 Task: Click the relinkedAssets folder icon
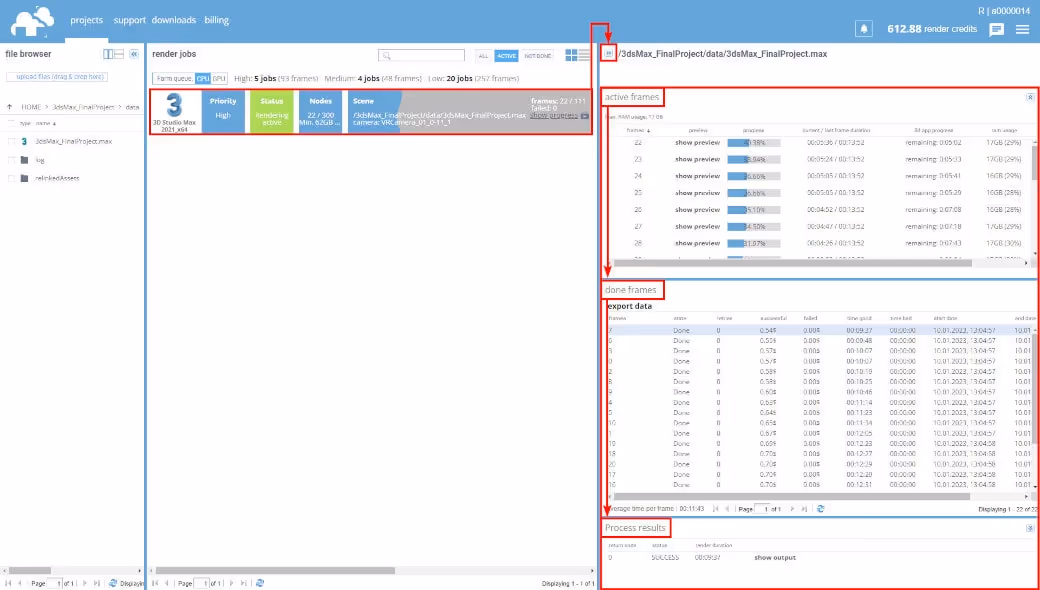click(25, 178)
